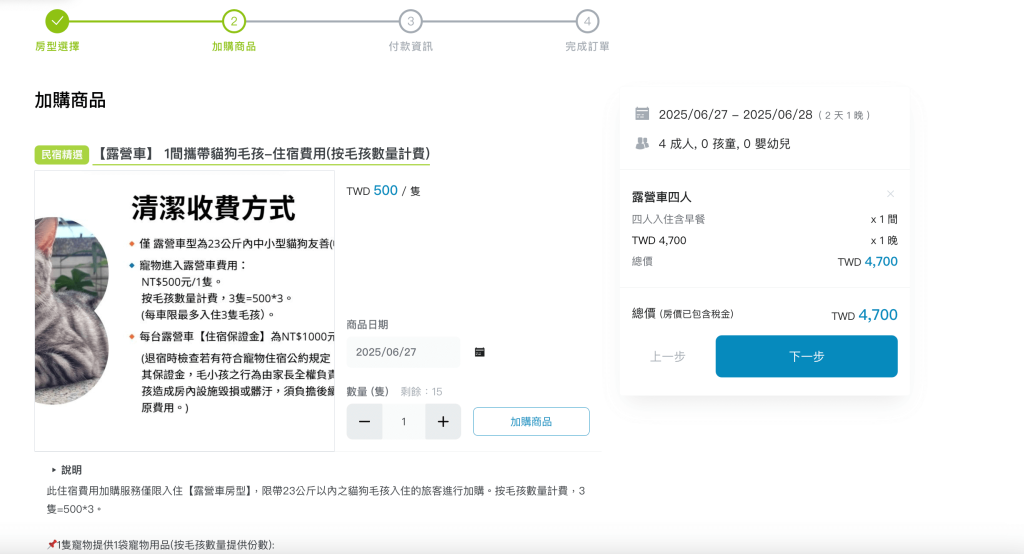This screenshot has width=1024, height=554.
Task: Click the 清潔收費方式 pet policy image
Action: [x=185, y=310]
